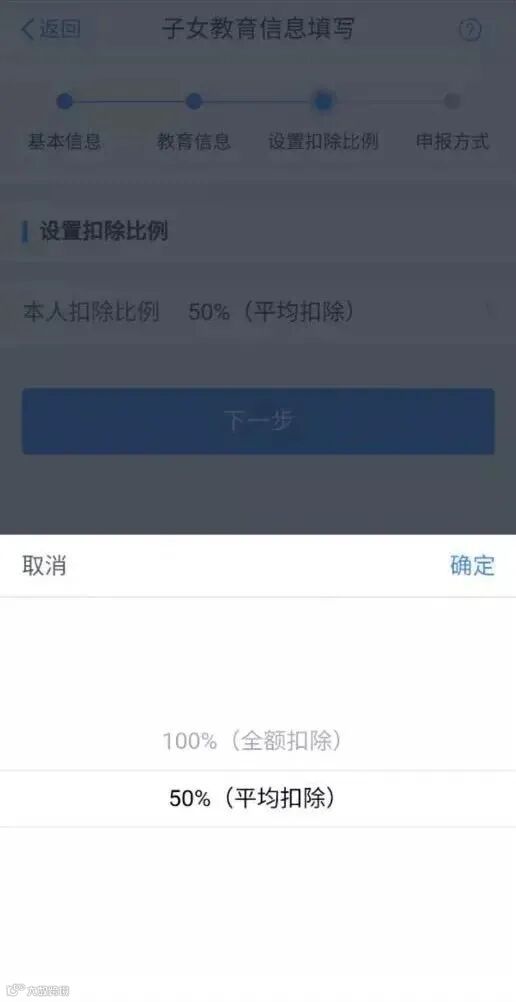Open the 设置扣除比例 step label
This screenshot has width=516, height=1002.
coord(323,141)
